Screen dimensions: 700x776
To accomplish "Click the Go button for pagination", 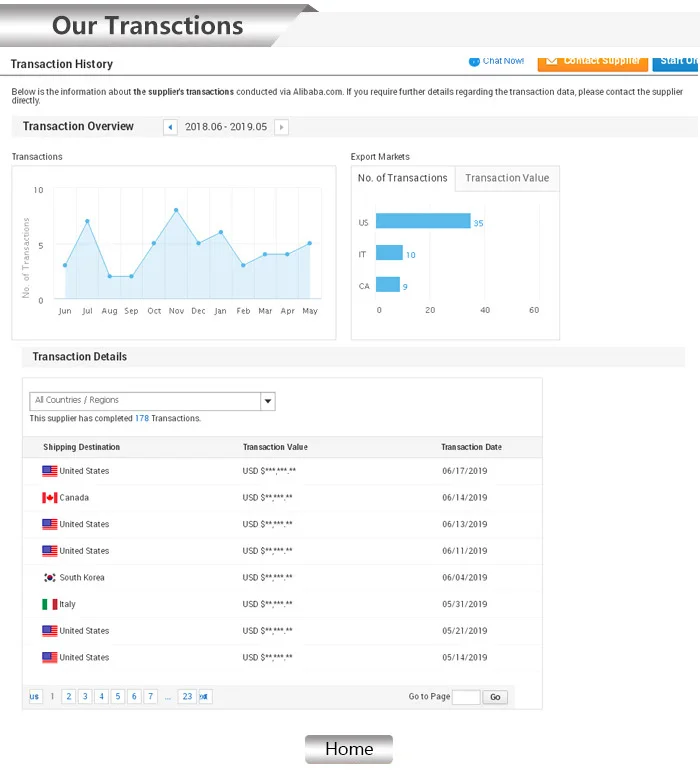I will 495,697.
